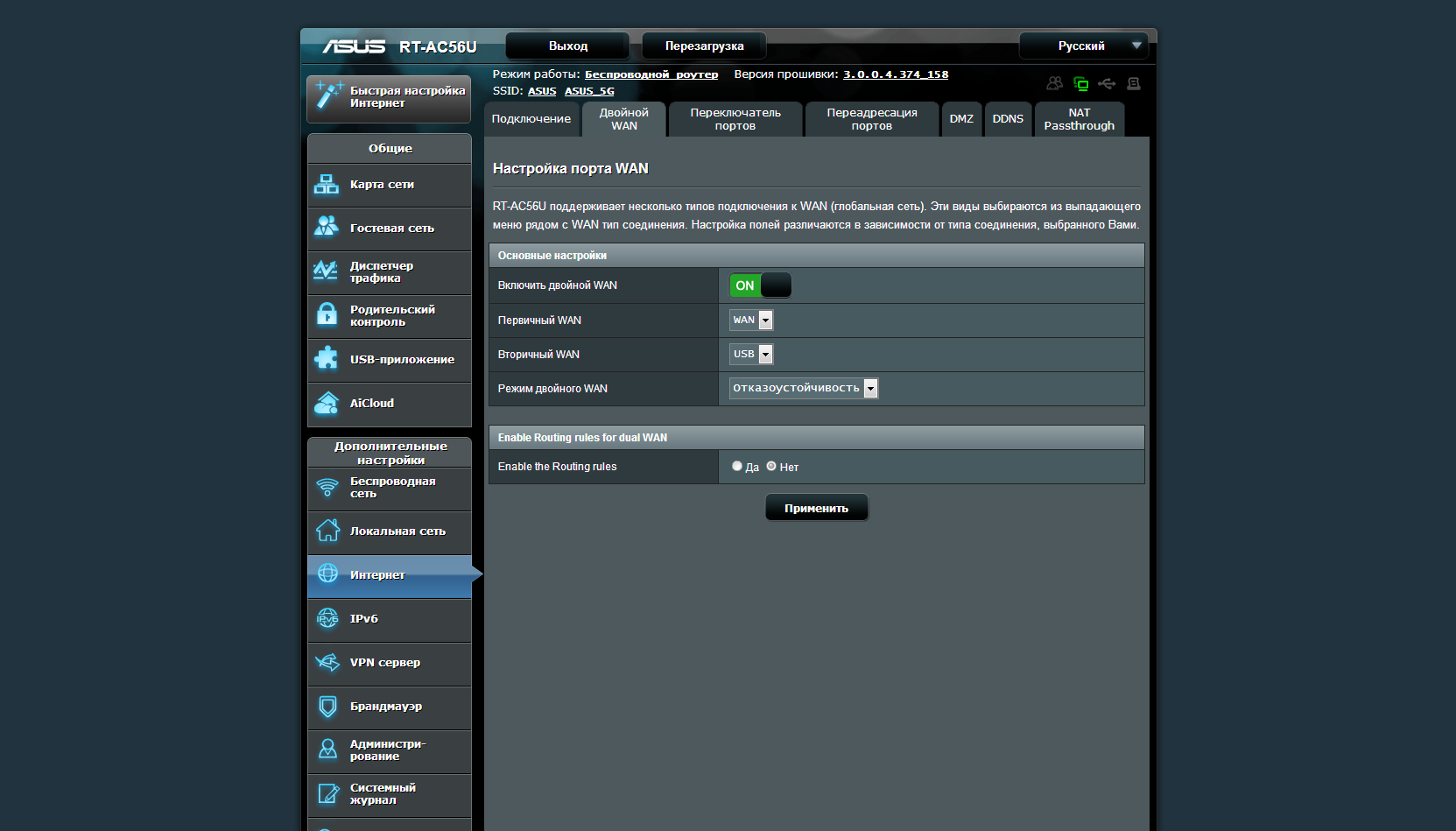Click the Карта сети network map icon
Image resolution: width=1456 pixels, height=831 pixels.
coord(327,184)
